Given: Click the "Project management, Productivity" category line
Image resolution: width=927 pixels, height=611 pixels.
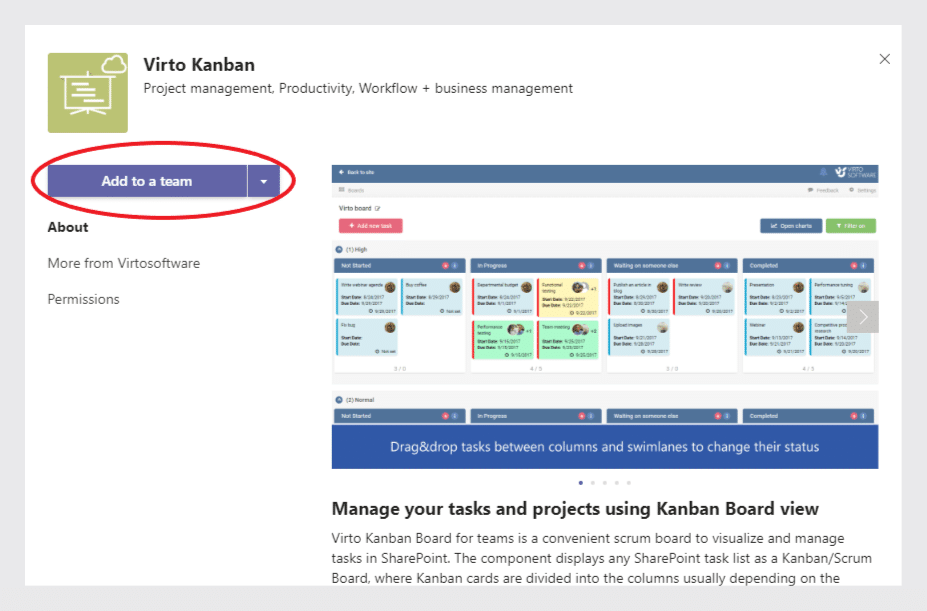Looking at the screenshot, I should click(358, 89).
